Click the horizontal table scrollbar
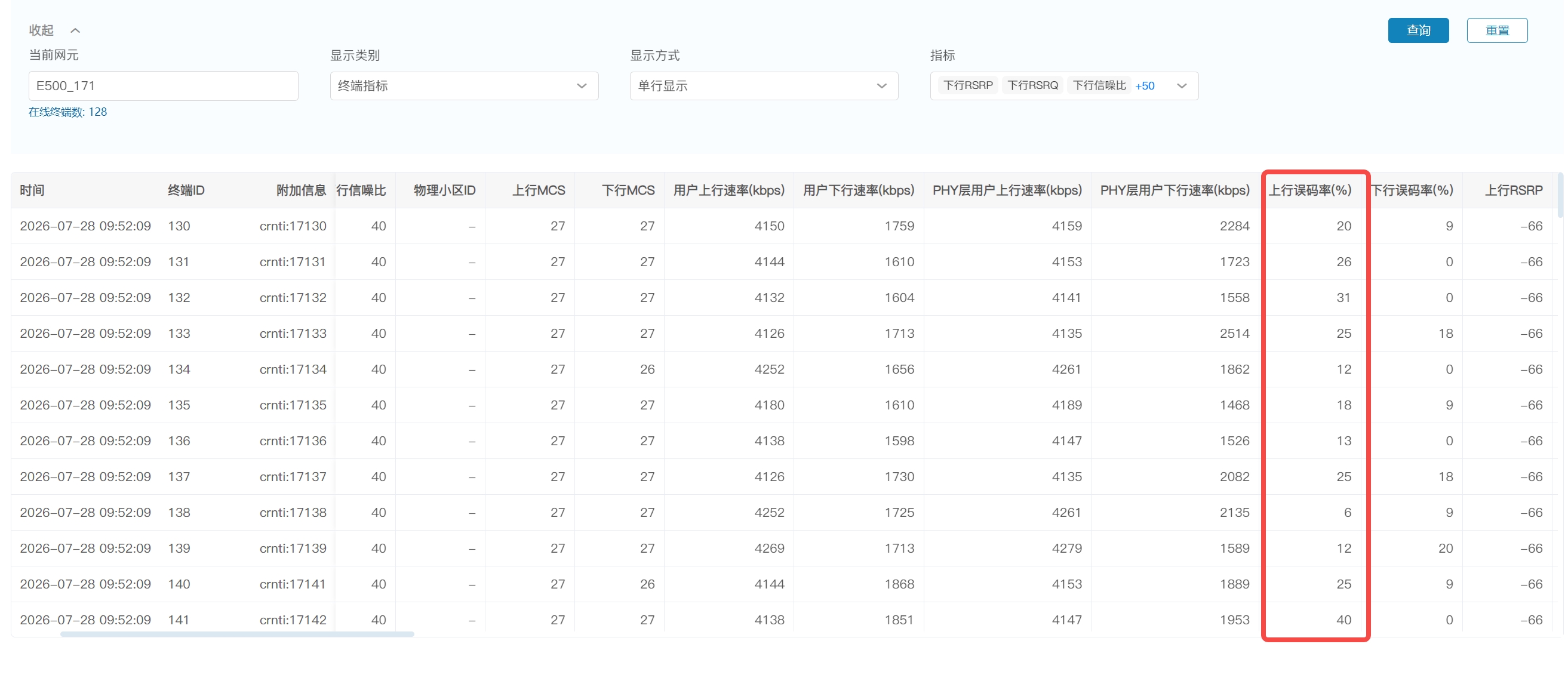The width and height of the screenshot is (1568, 684). coord(237,634)
